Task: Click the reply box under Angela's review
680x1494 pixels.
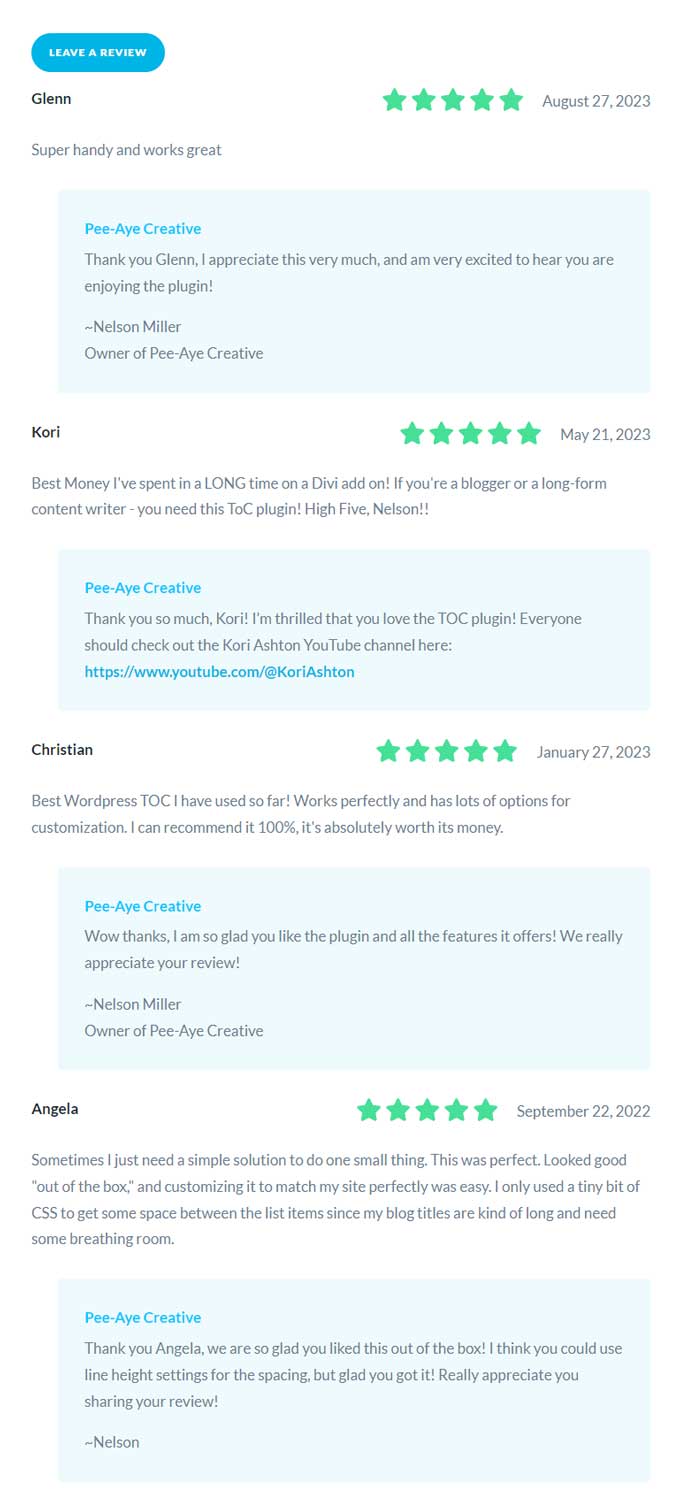Action: point(355,1385)
